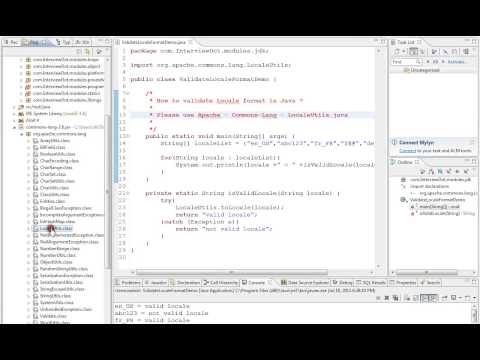Click Focus on Active Task icon in Outline toolbar

(423, 172)
